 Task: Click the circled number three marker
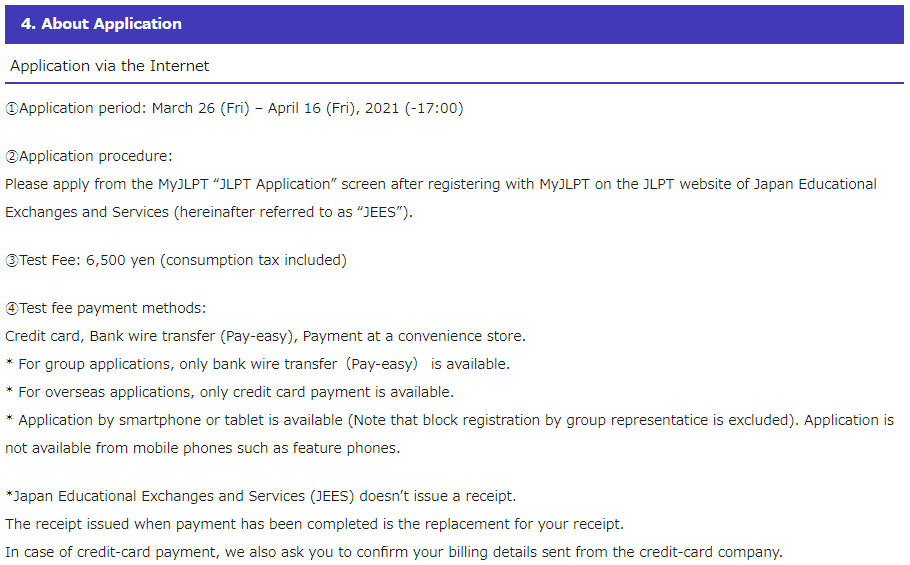[12, 260]
